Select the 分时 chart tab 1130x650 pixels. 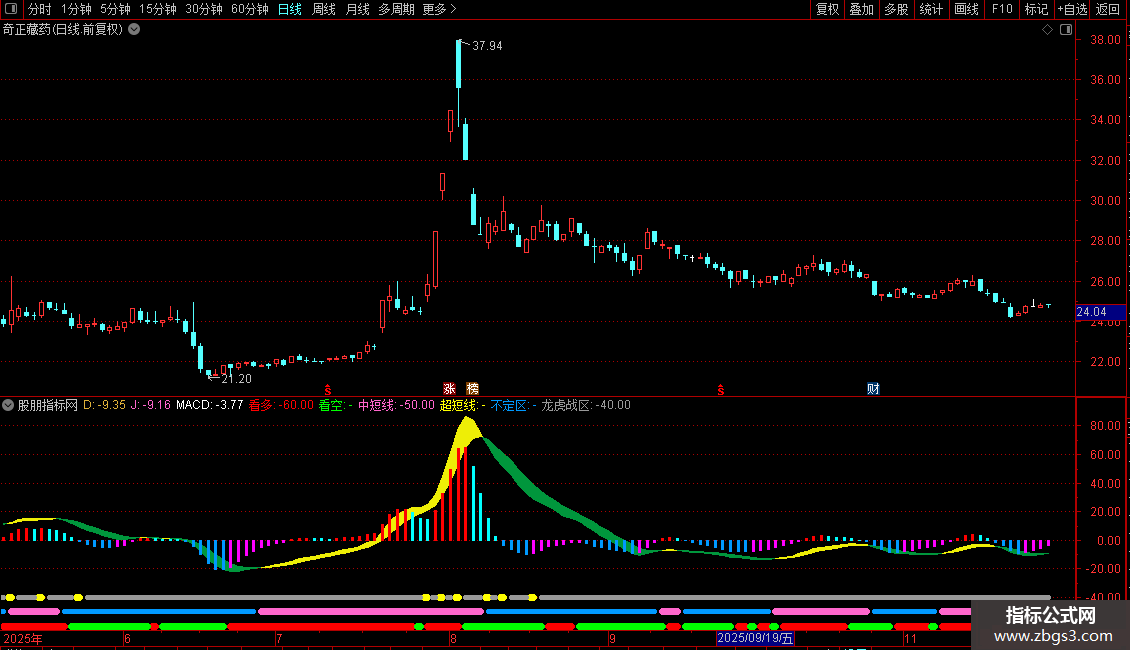click(40, 9)
